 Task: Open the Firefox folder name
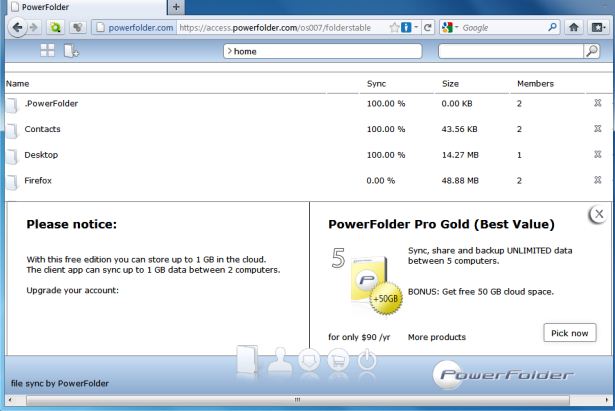(x=38, y=180)
